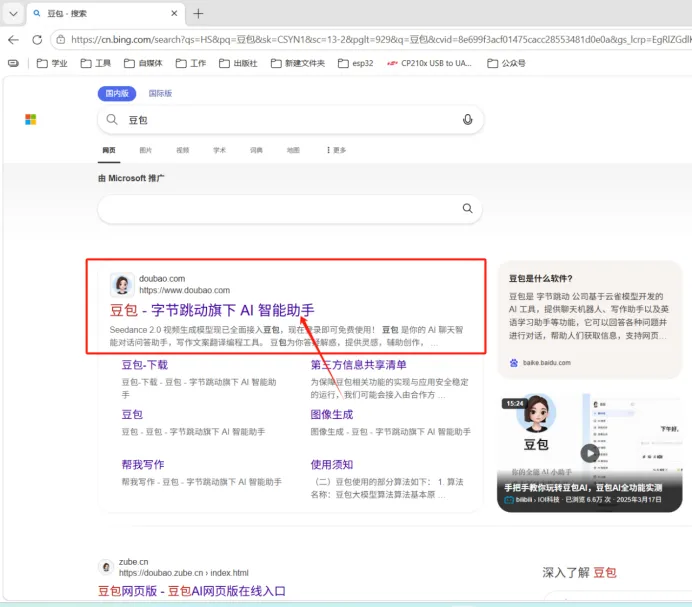Click the bilibili source icon

[509, 500]
